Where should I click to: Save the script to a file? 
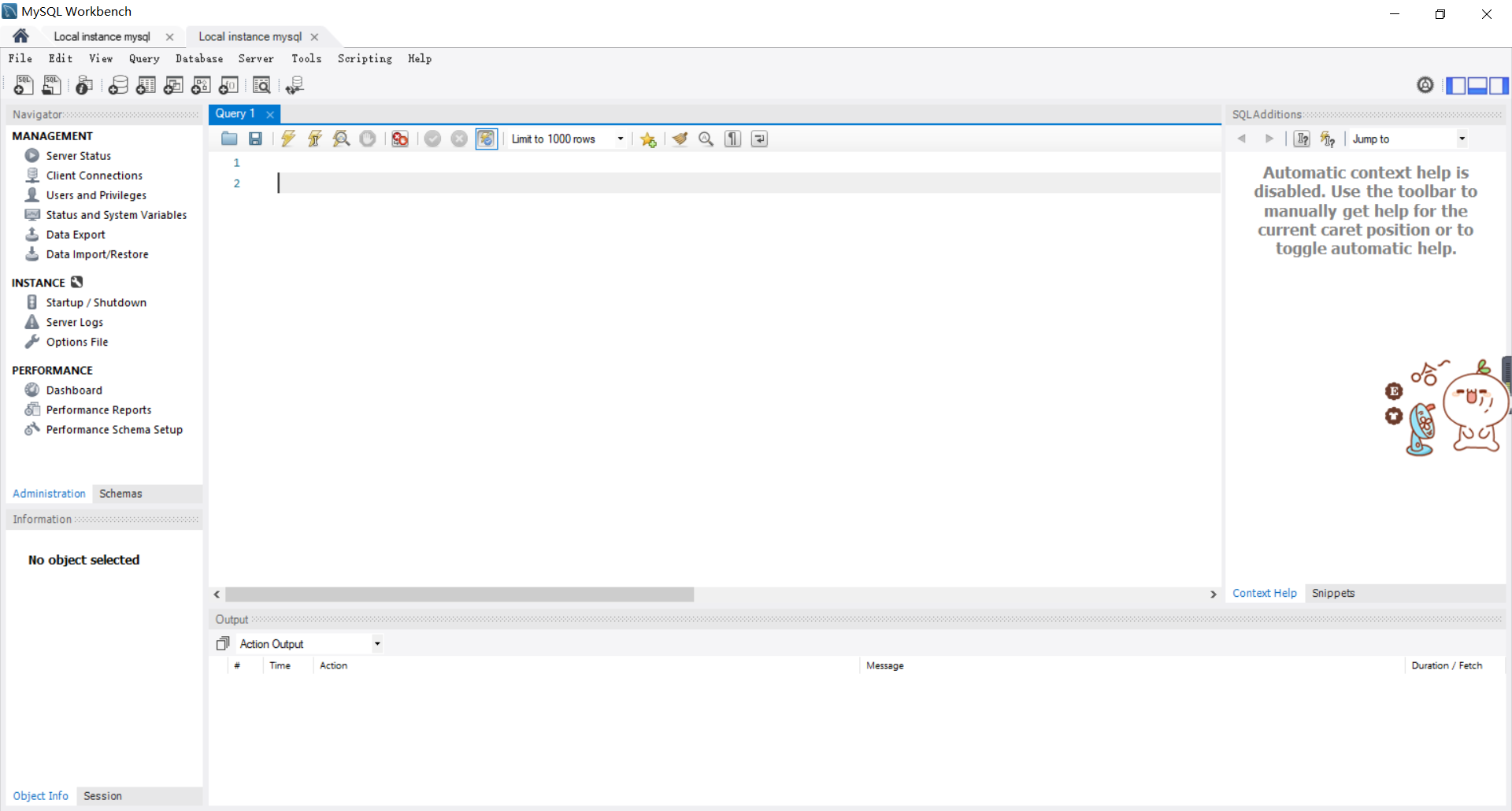click(255, 139)
